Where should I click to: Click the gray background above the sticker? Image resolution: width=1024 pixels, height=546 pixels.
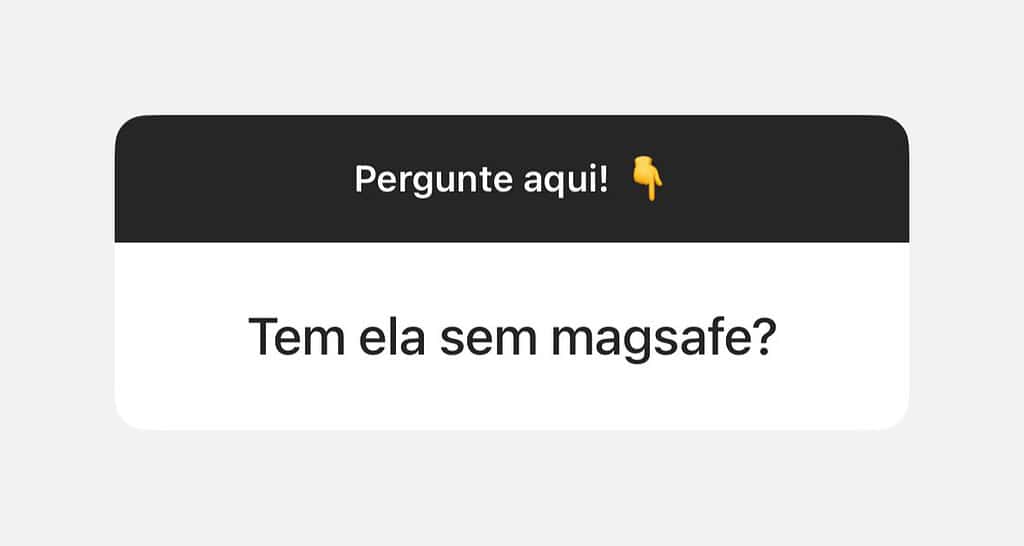pos(512,57)
